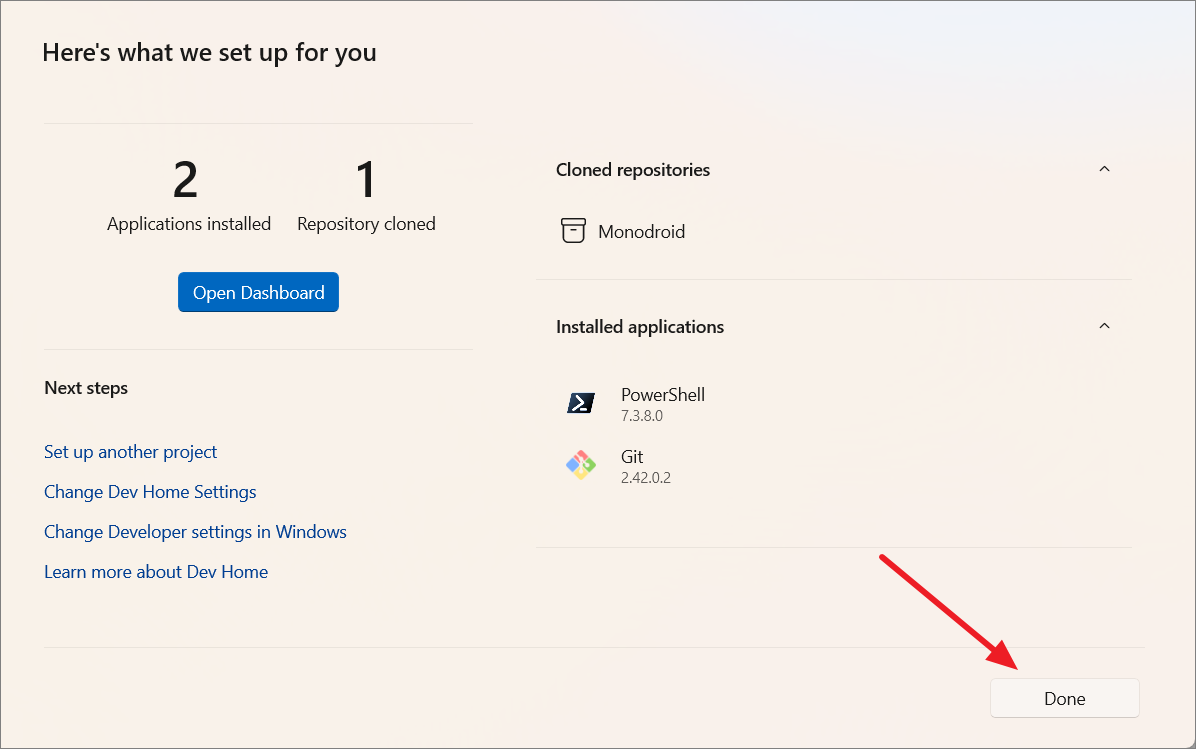
Task: Click the Monodroid repository archive icon
Action: [x=573, y=230]
